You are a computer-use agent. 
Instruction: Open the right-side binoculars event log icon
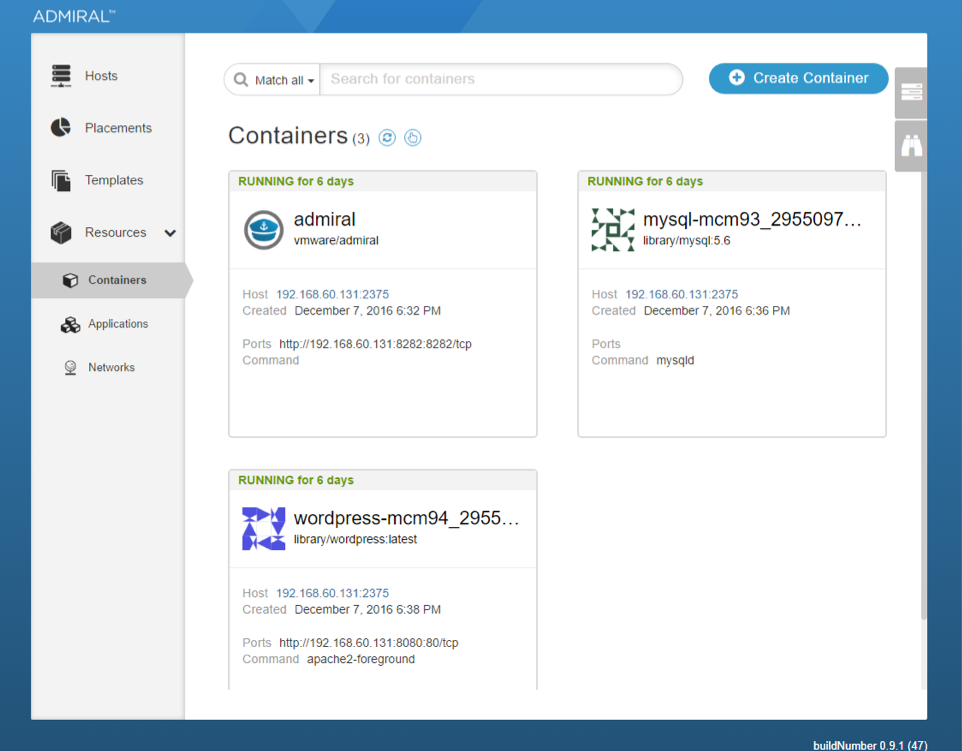[x=911, y=146]
